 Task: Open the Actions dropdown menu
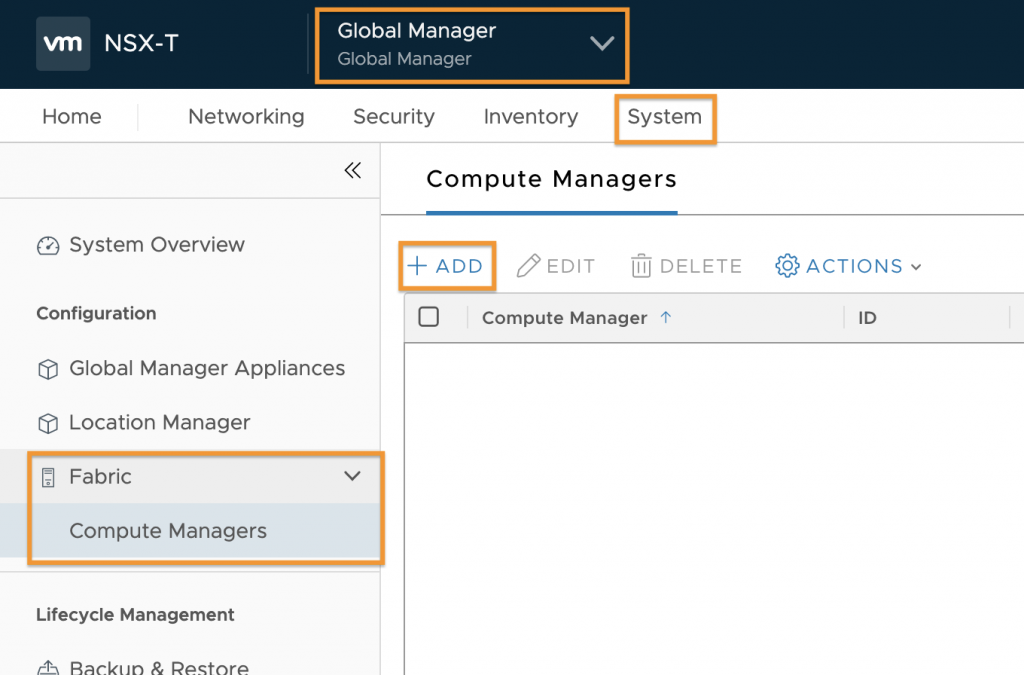848,266
